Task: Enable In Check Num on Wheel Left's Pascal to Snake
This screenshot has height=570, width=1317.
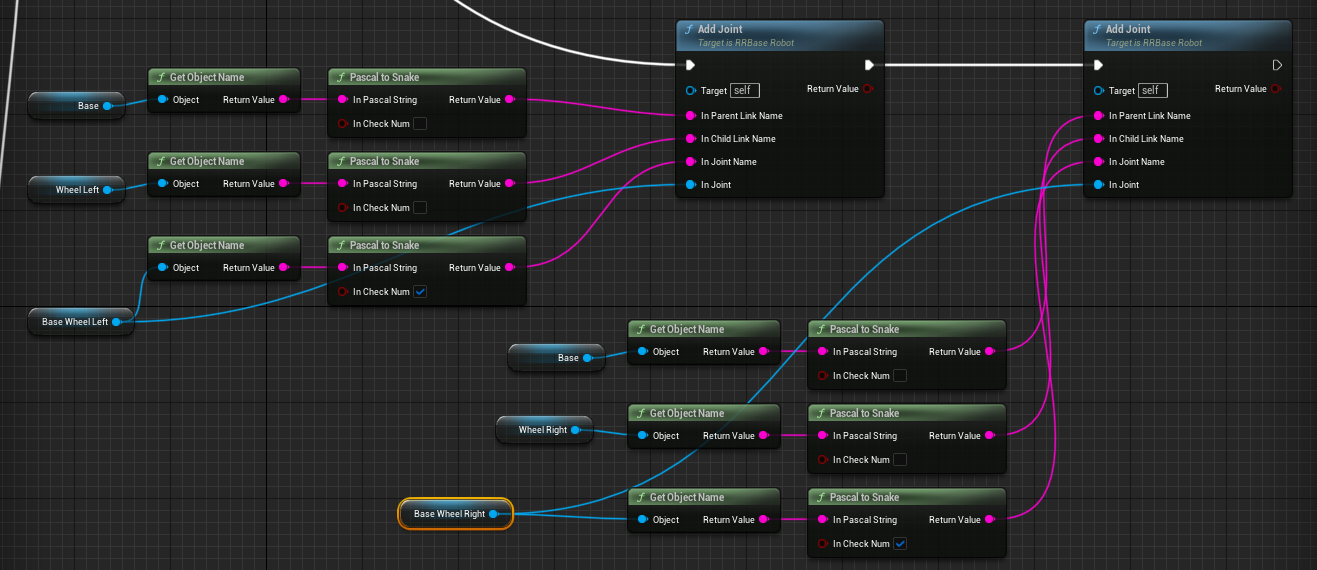Action: (420, 208)
